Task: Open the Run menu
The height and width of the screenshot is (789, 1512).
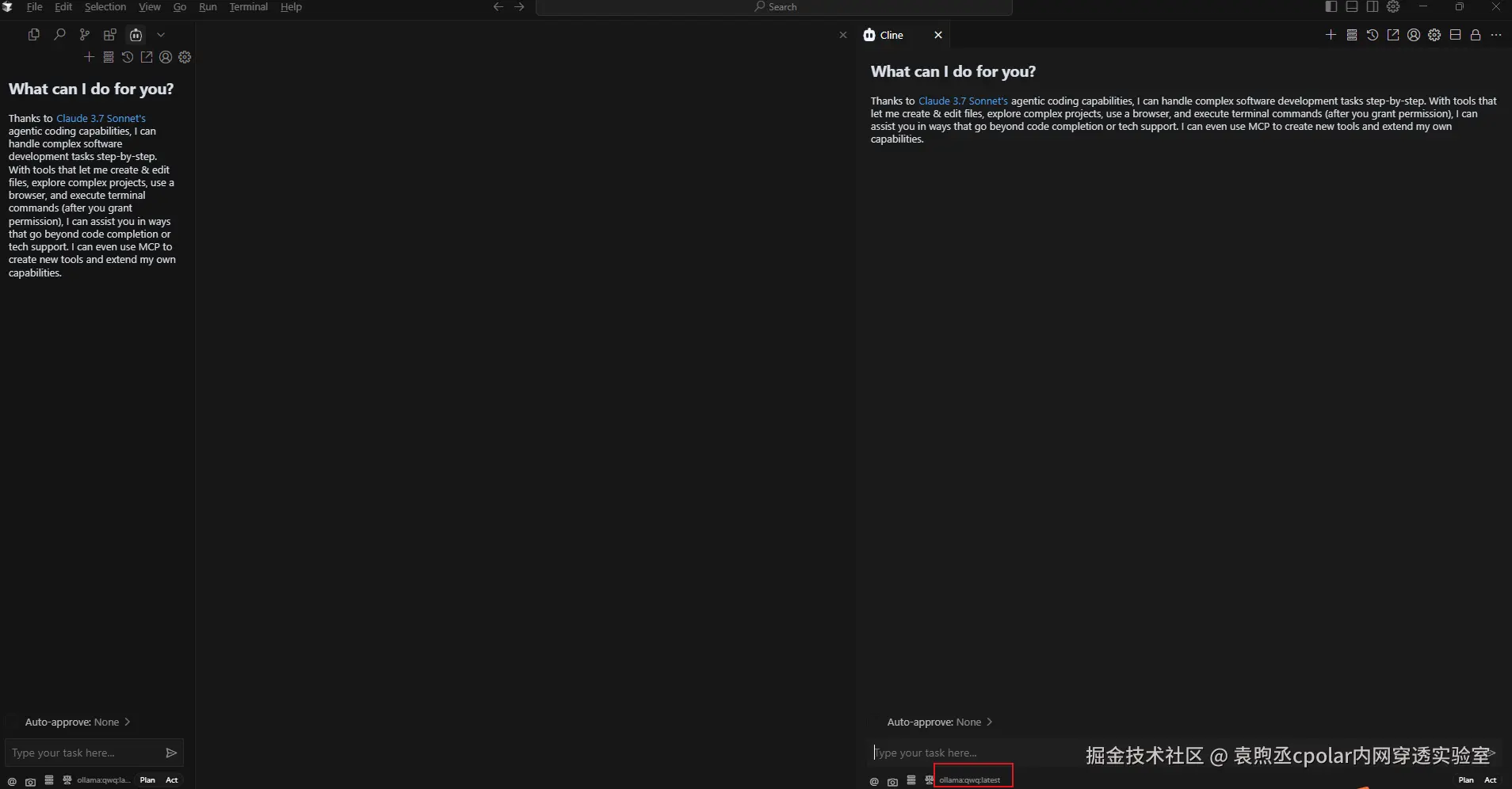Action: 208,6
